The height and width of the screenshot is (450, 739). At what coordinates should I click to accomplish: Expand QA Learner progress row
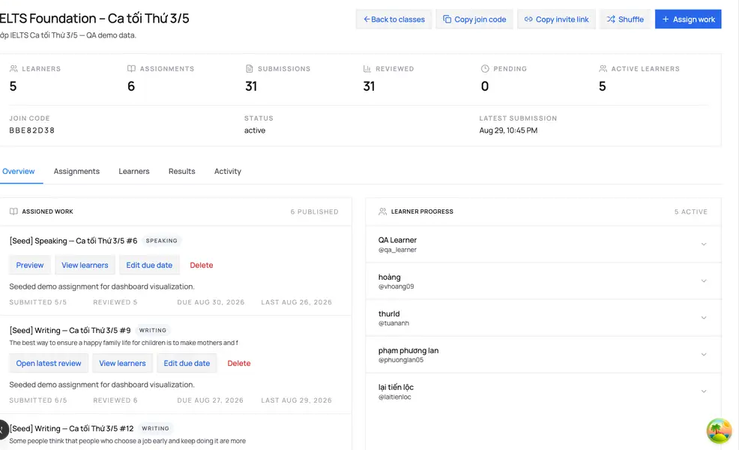pyautogui.click(x=543, y=244)
